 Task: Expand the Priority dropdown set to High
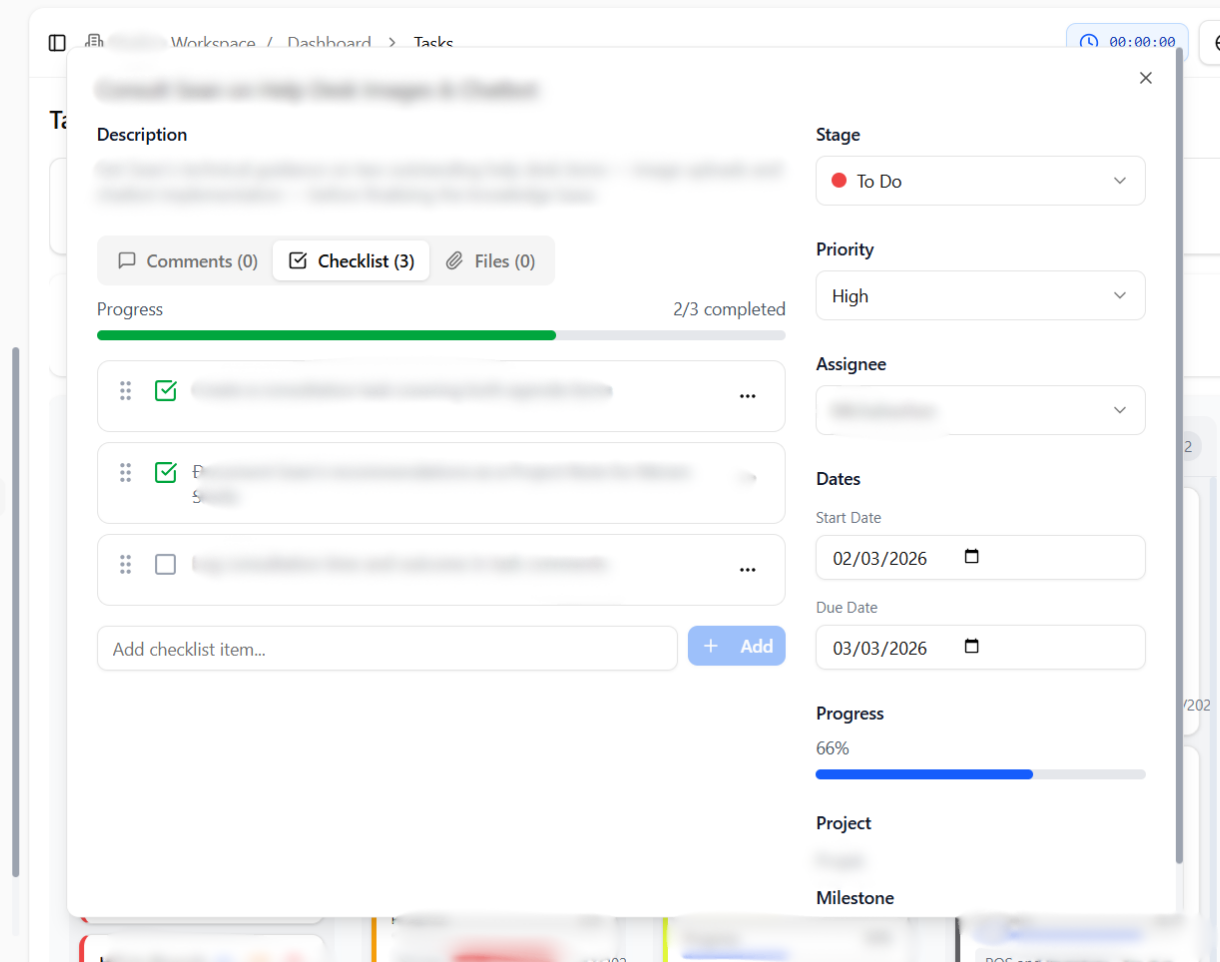(980, 296)
